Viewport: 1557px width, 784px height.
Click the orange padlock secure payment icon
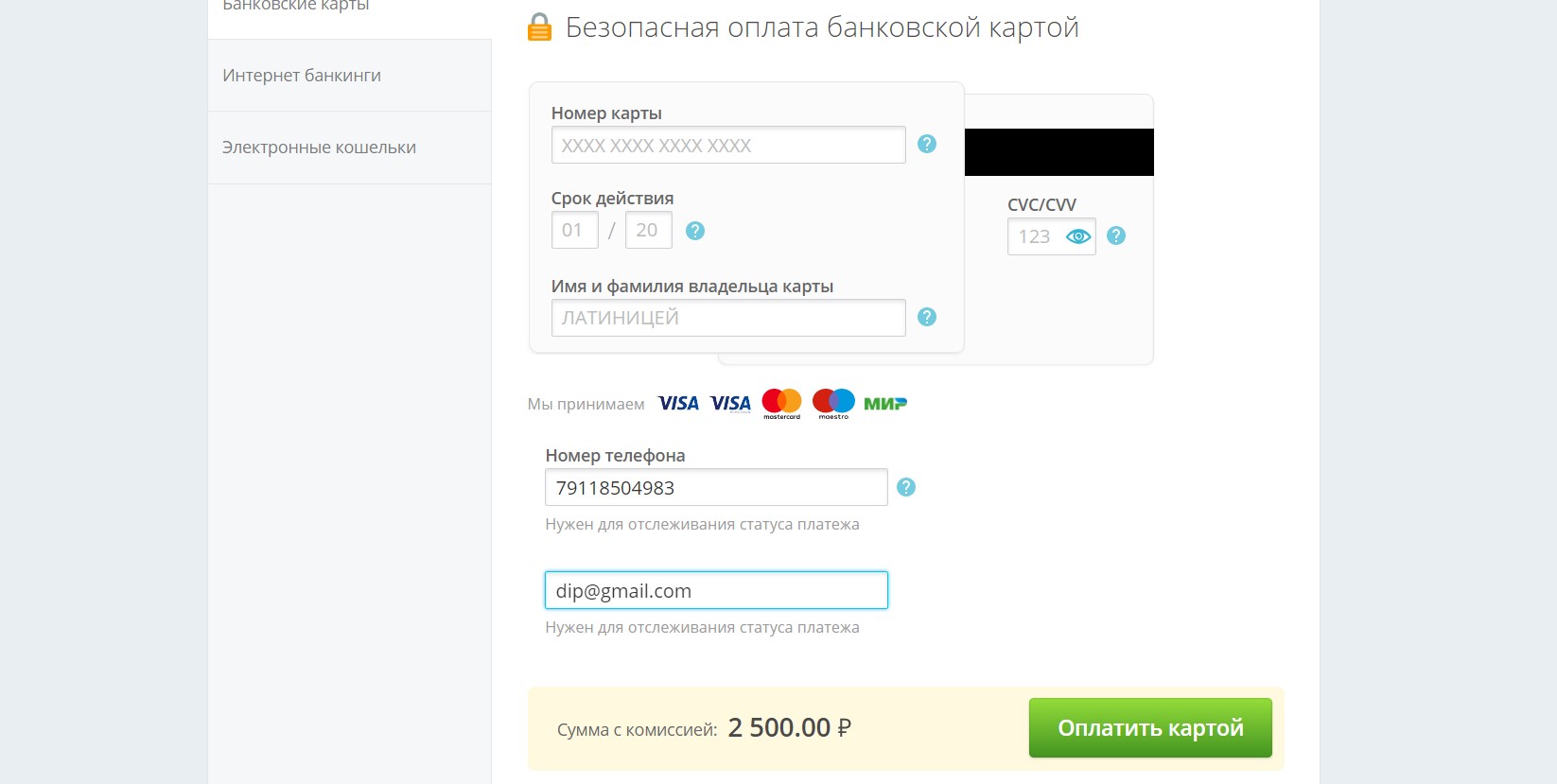tap(539, 27)
